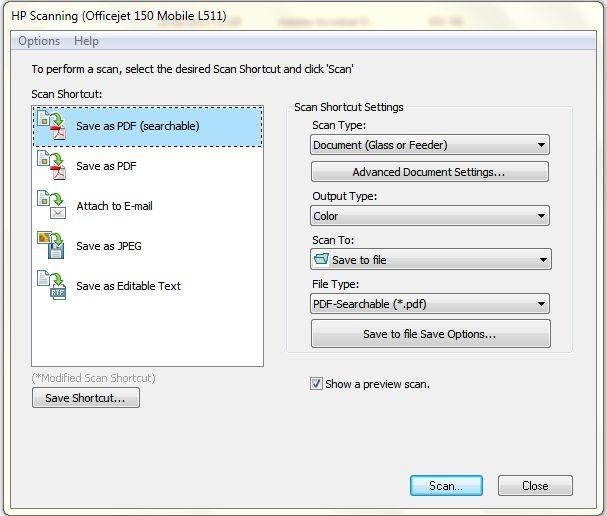Expand the File Type PDF-Searchable dropdown

[x=541, y=304]
